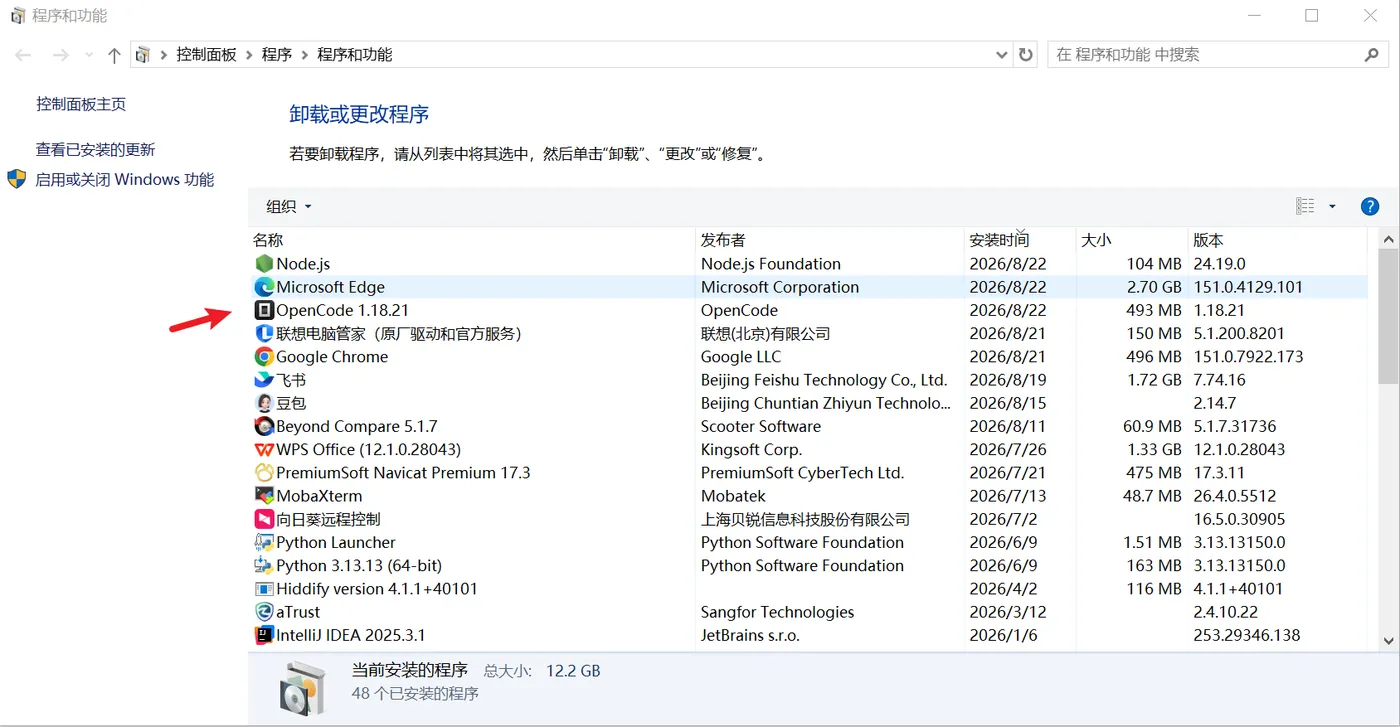Click the change view layout icon
Image resolution: width=1400 pixels, height=727 pixels.
[1305, 206]
